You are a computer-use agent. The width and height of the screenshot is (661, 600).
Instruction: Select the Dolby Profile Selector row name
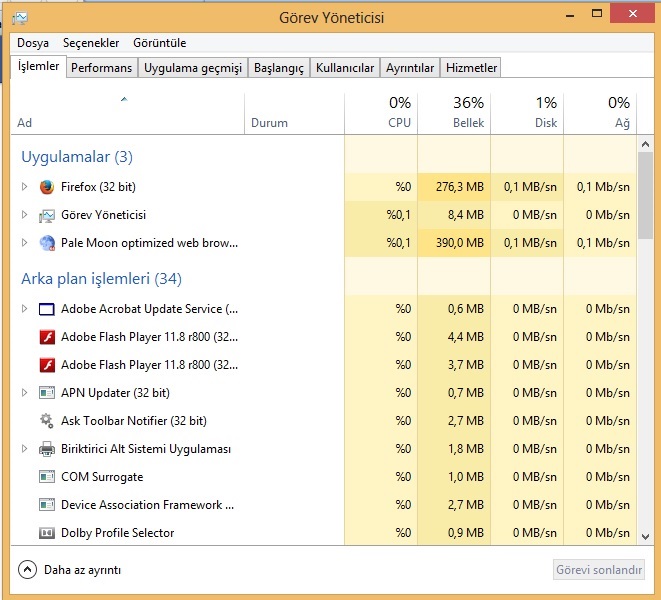point(118,533)
